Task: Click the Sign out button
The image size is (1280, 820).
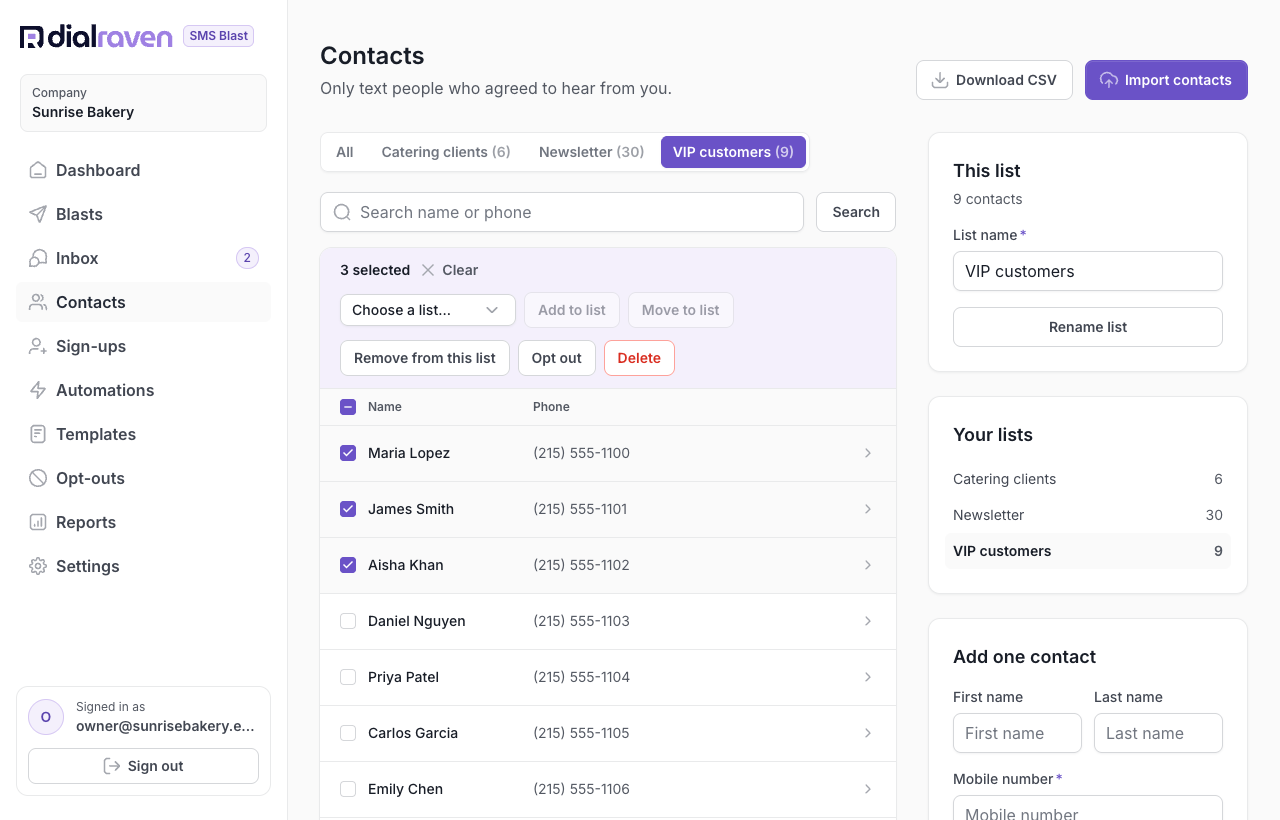Action: (x=143, y=766)
